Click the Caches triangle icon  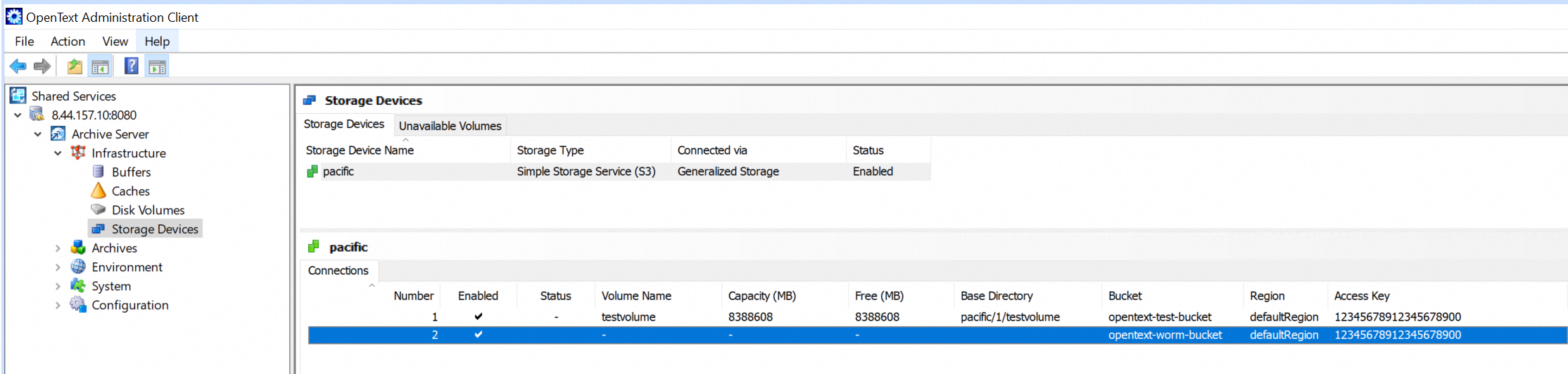click(99, 191)
